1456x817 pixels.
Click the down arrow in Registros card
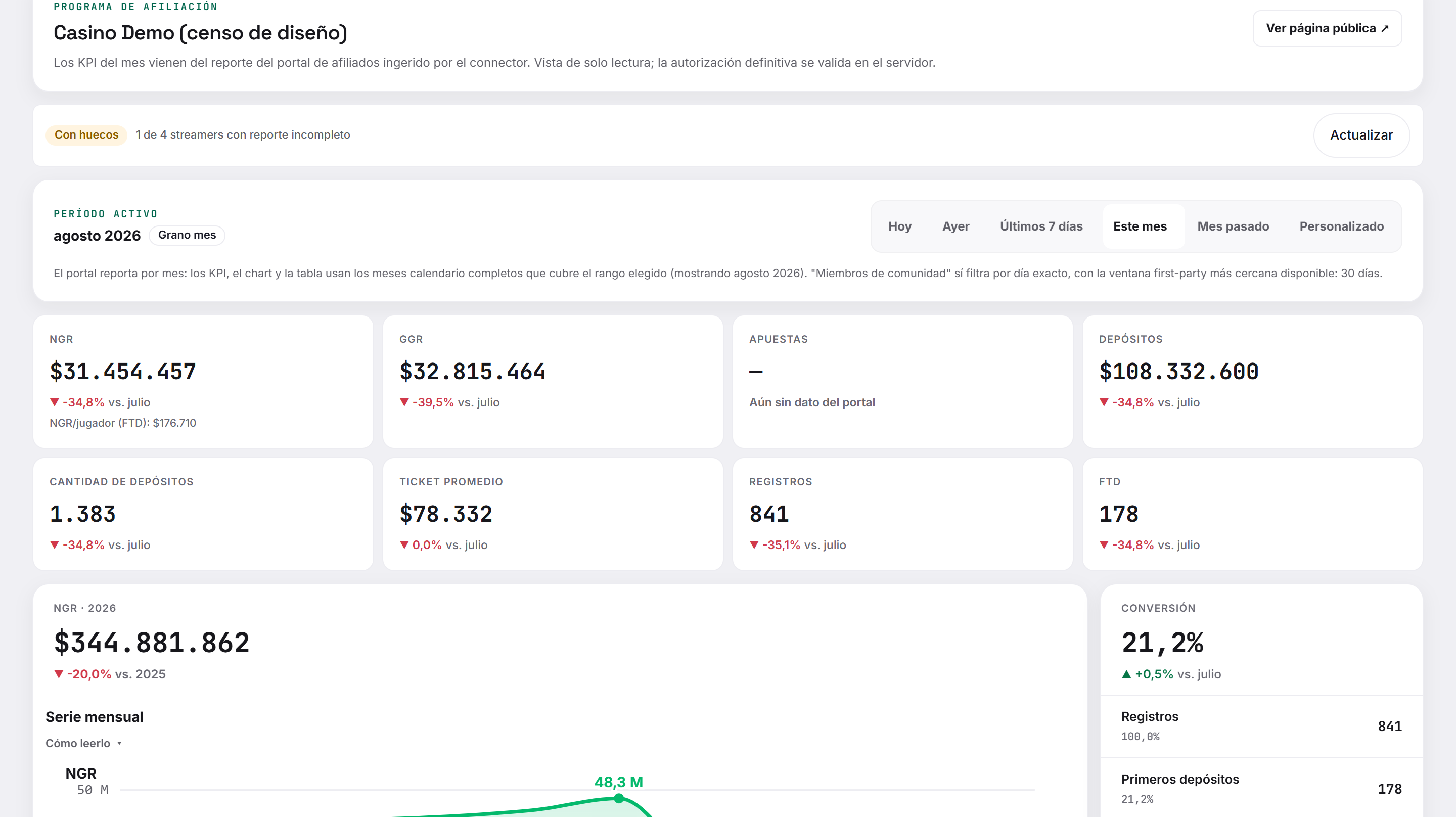(x=755, y=545)
